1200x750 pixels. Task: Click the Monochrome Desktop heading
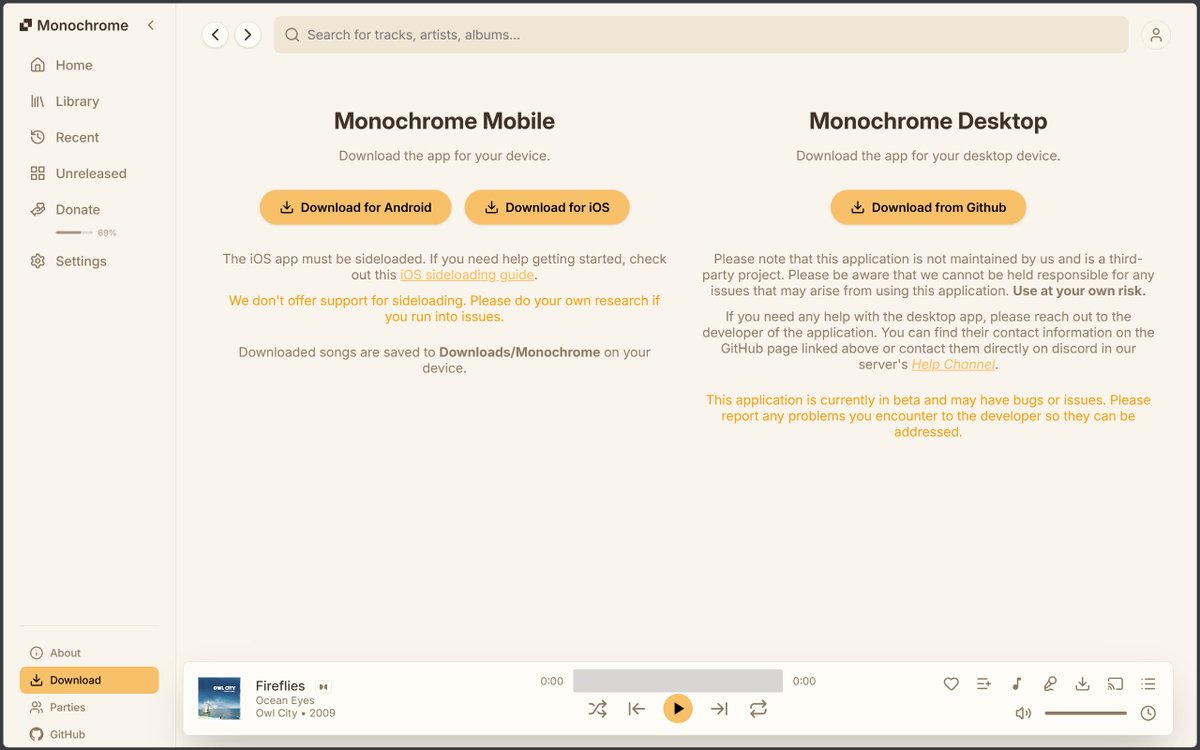coord(928,121)
